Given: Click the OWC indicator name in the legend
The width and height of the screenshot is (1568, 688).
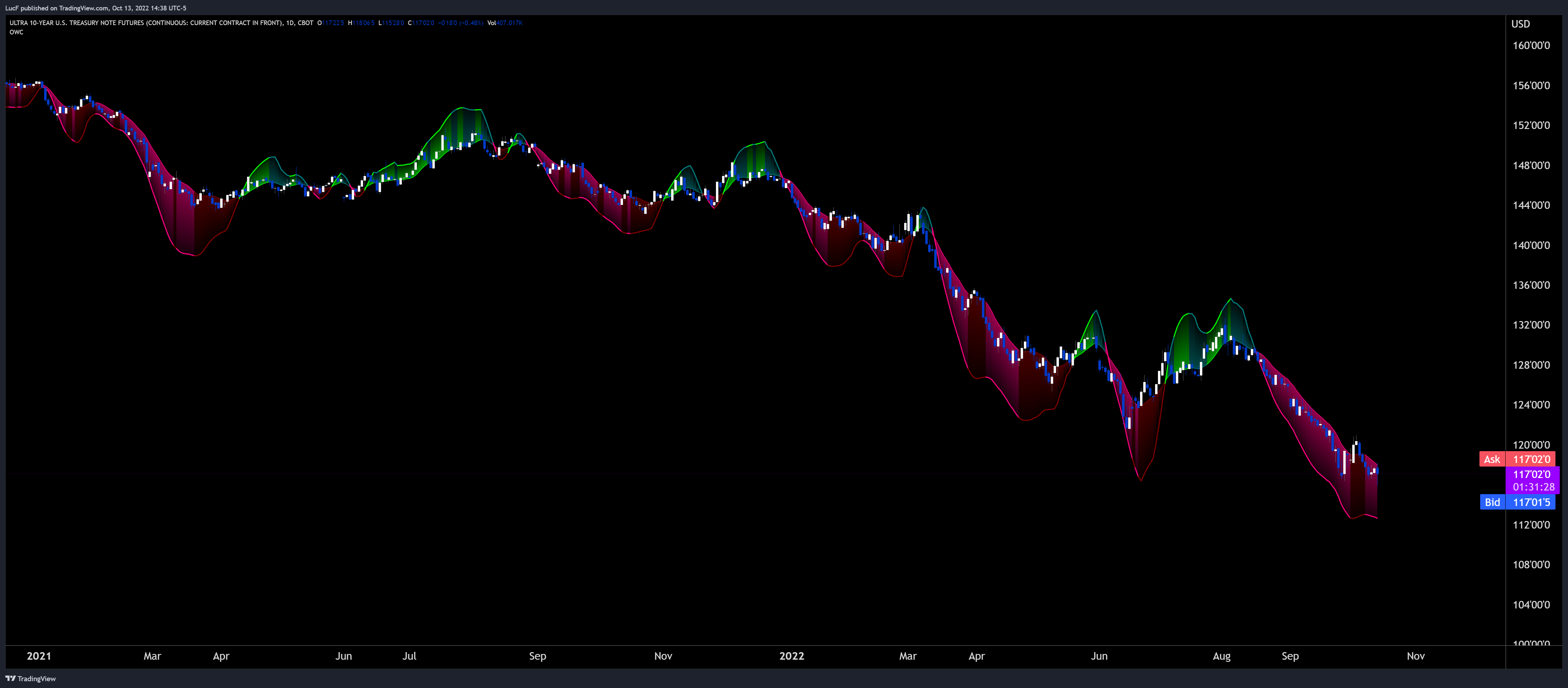Looking at the screenshot, I should coord(16,32).
